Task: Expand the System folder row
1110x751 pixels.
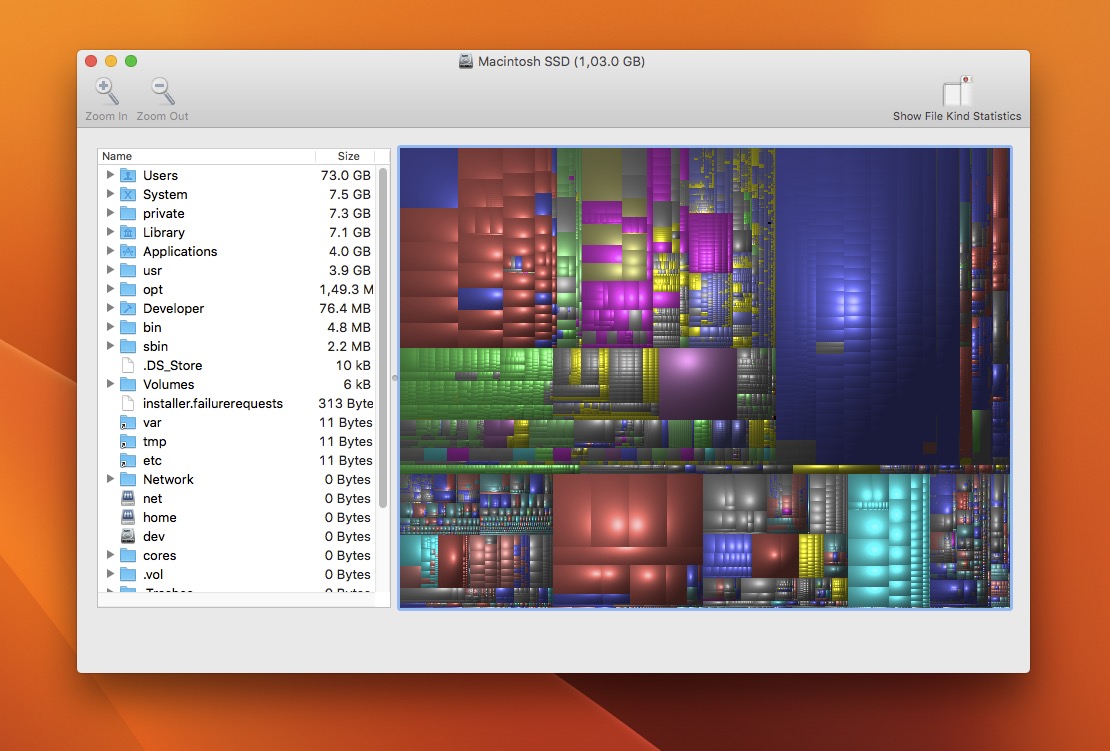Action: tap(110, 193)
